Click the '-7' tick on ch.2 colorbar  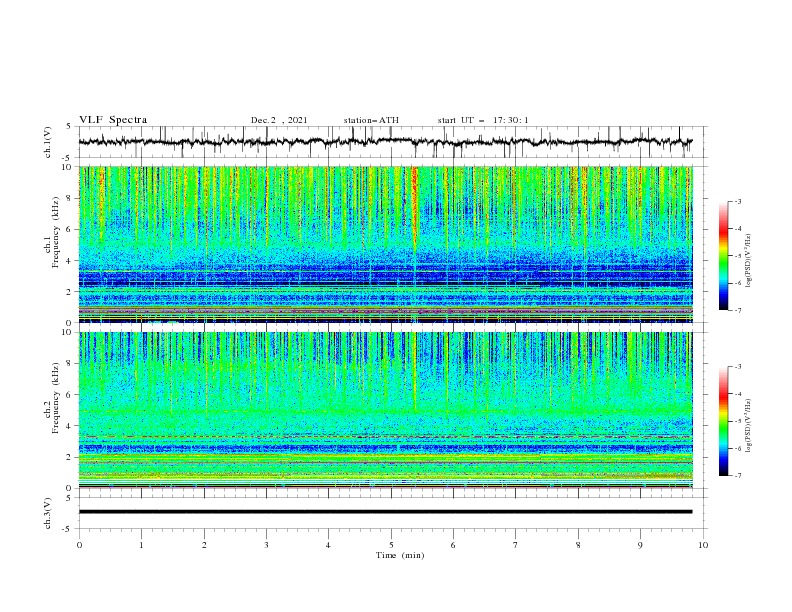(737, 476)
